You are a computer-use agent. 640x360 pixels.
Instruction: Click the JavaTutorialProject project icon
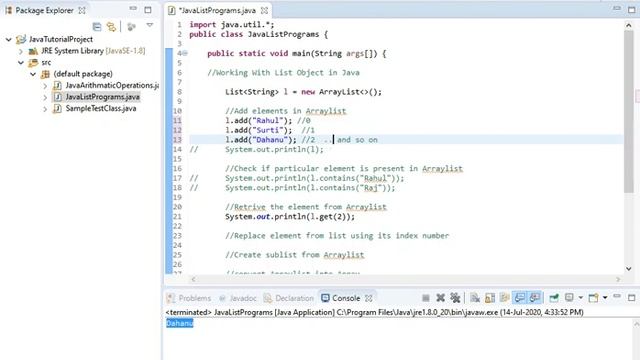tap(21, 40)
